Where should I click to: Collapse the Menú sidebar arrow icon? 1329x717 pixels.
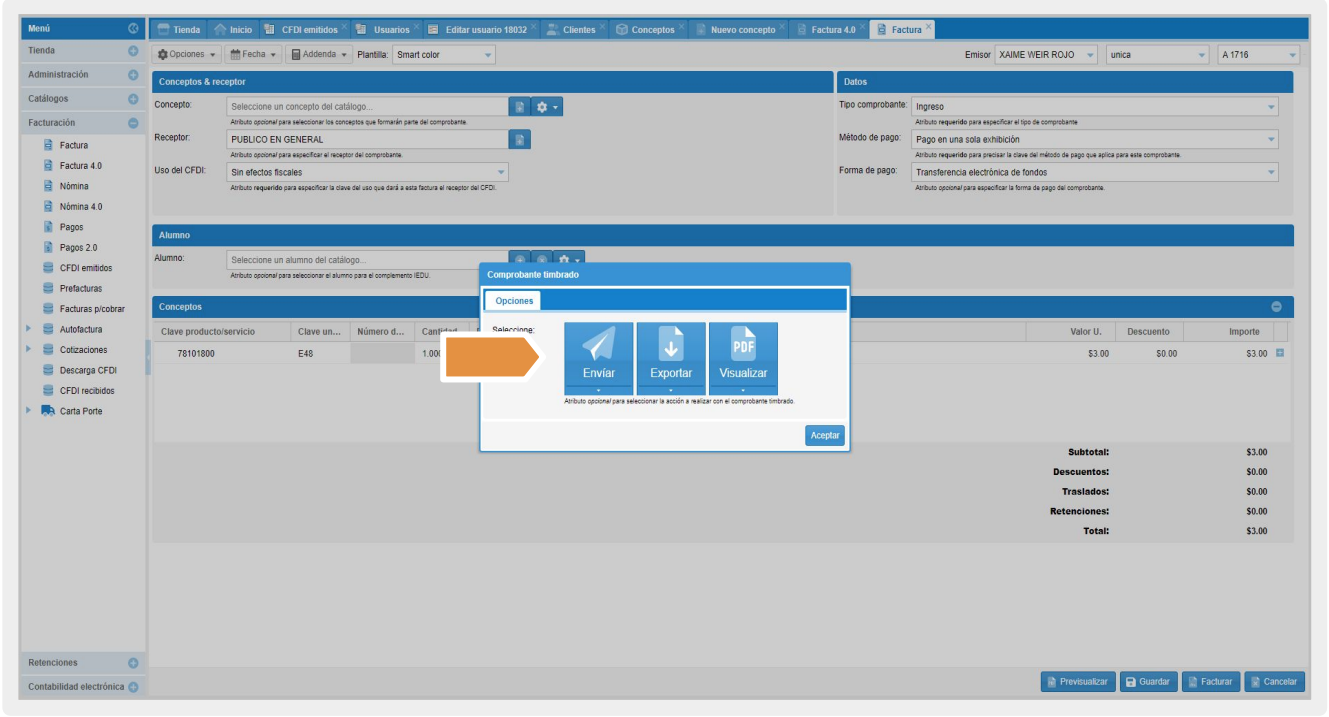133,29
